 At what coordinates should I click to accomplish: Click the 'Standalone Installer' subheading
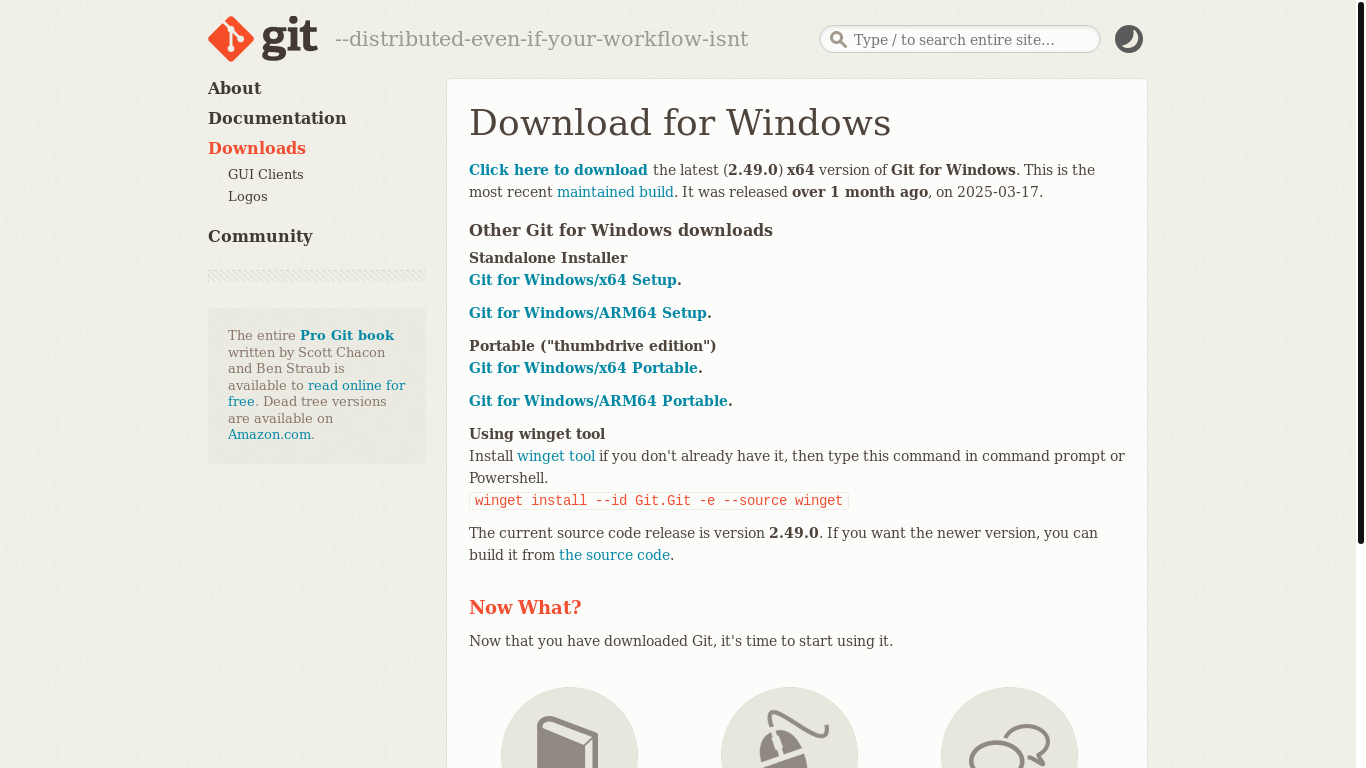coord(548,258)
